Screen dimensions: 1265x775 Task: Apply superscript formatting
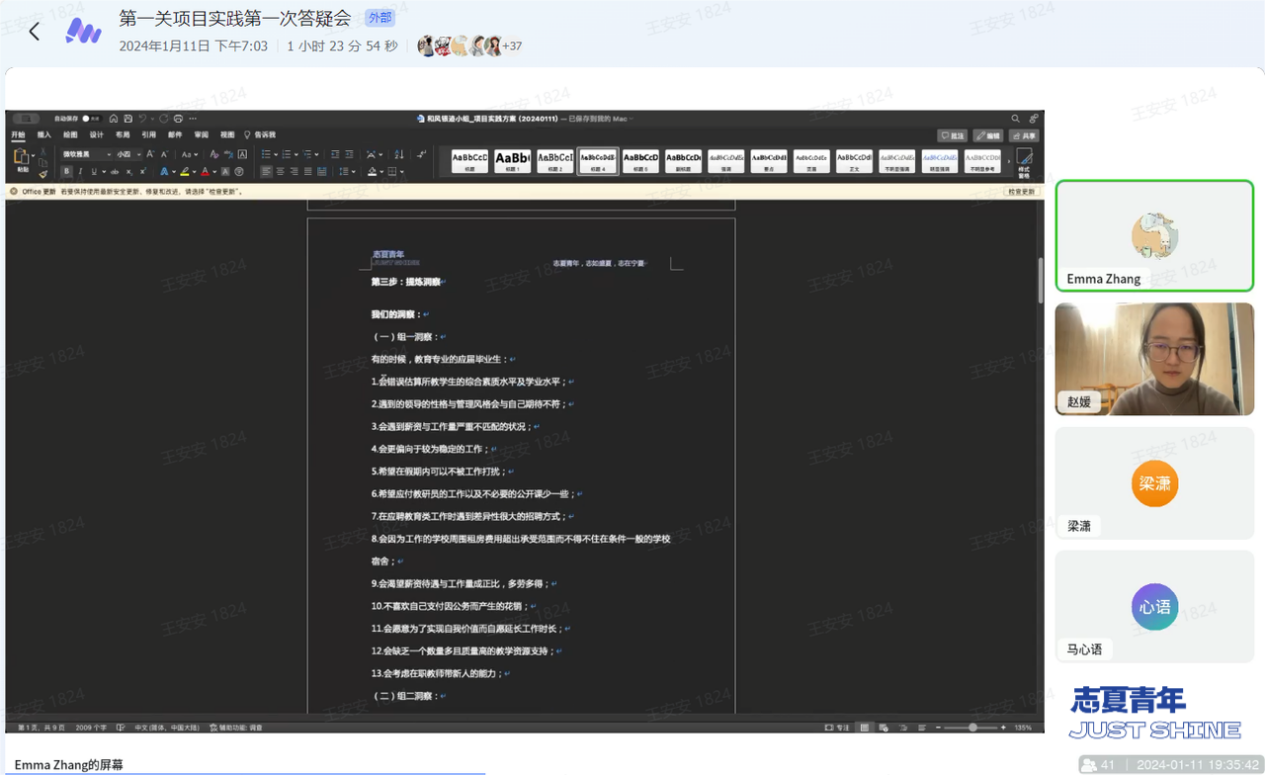(x=143, y=172)
